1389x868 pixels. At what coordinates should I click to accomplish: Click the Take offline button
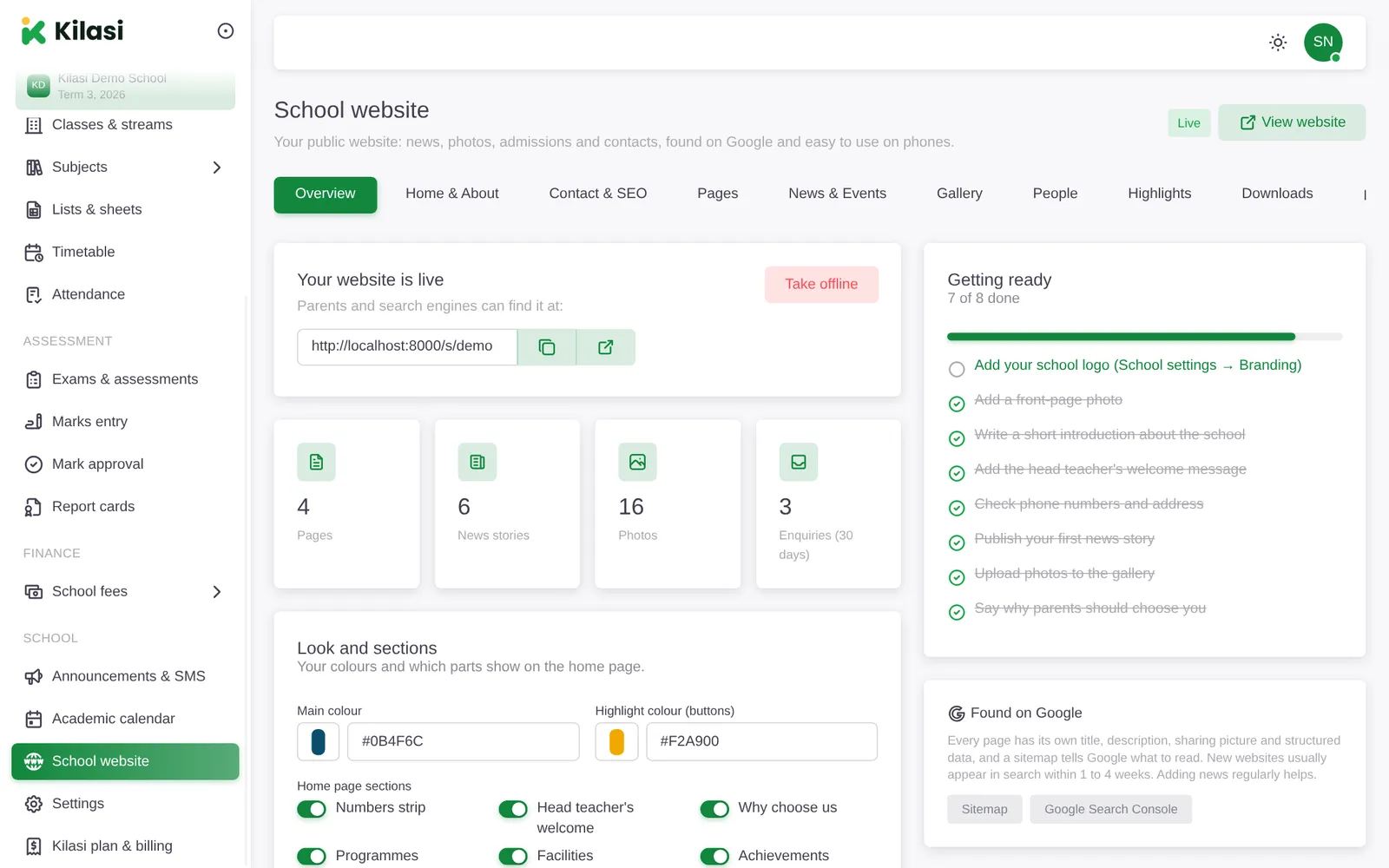click(821, 285)
